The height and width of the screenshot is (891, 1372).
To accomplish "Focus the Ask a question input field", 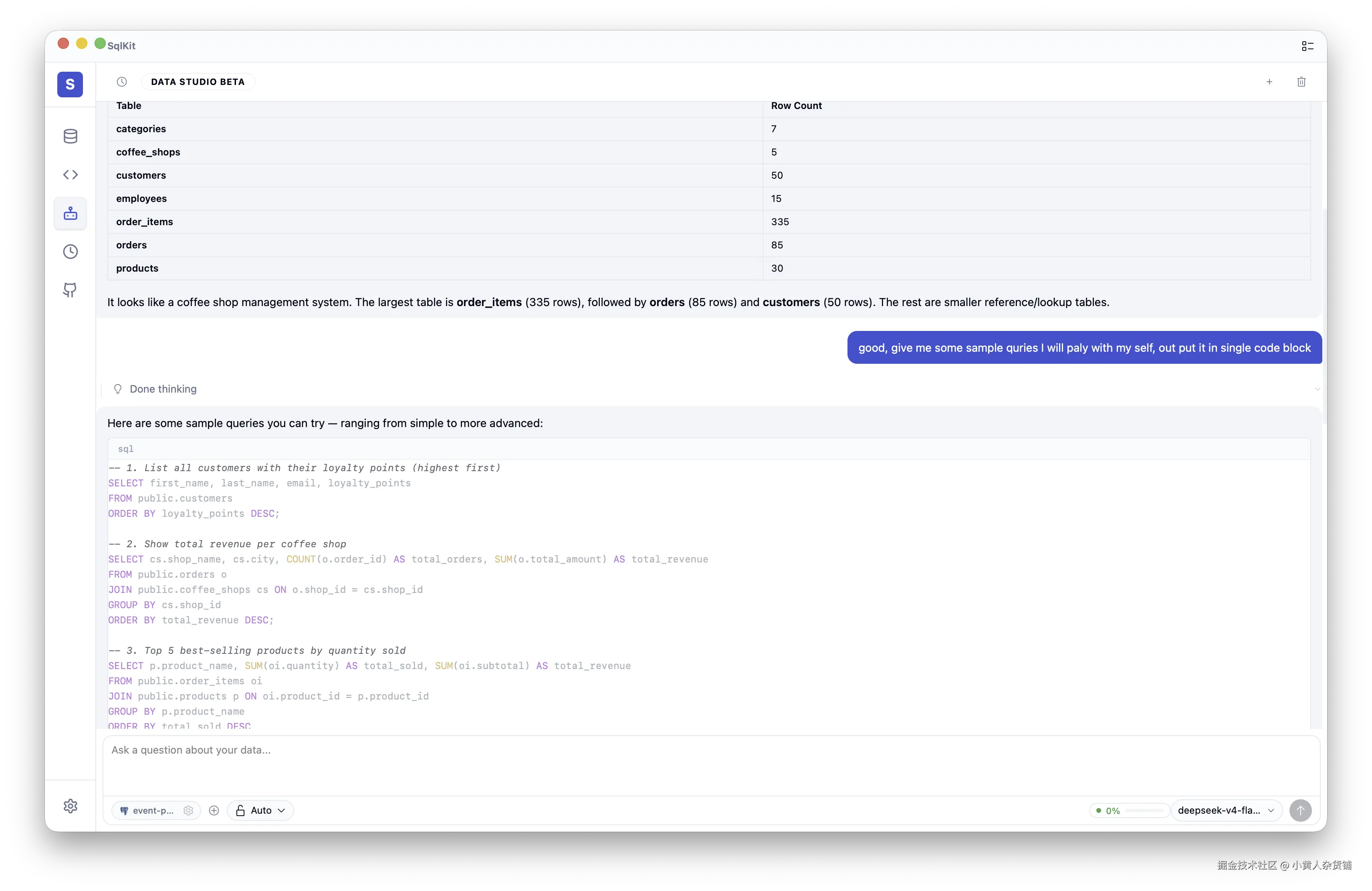I will tap(711, 765).
